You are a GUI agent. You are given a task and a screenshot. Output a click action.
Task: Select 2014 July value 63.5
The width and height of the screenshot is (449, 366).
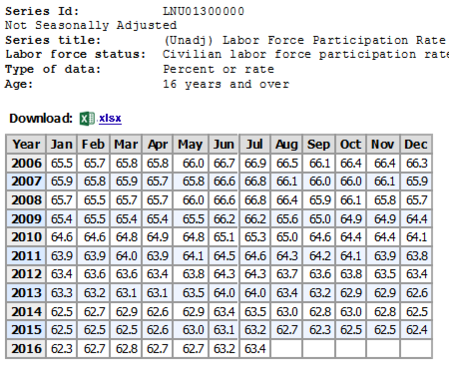255,311
